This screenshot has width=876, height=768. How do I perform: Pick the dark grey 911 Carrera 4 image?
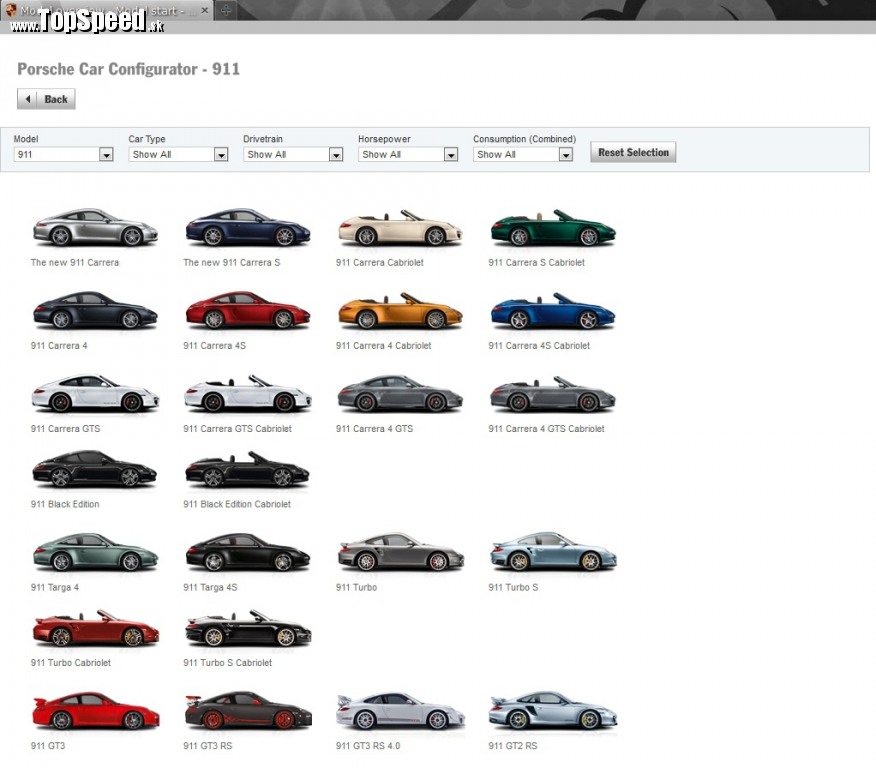95,309
